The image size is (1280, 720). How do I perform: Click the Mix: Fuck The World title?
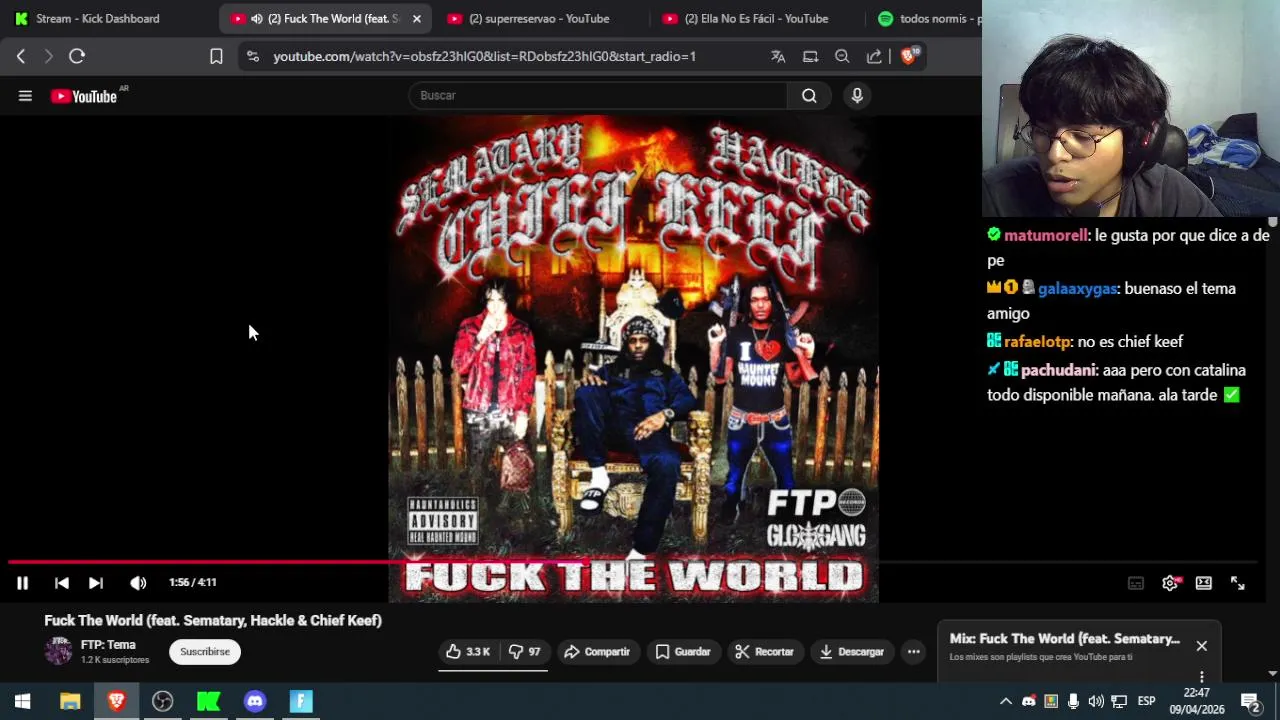click(1064, 639)
